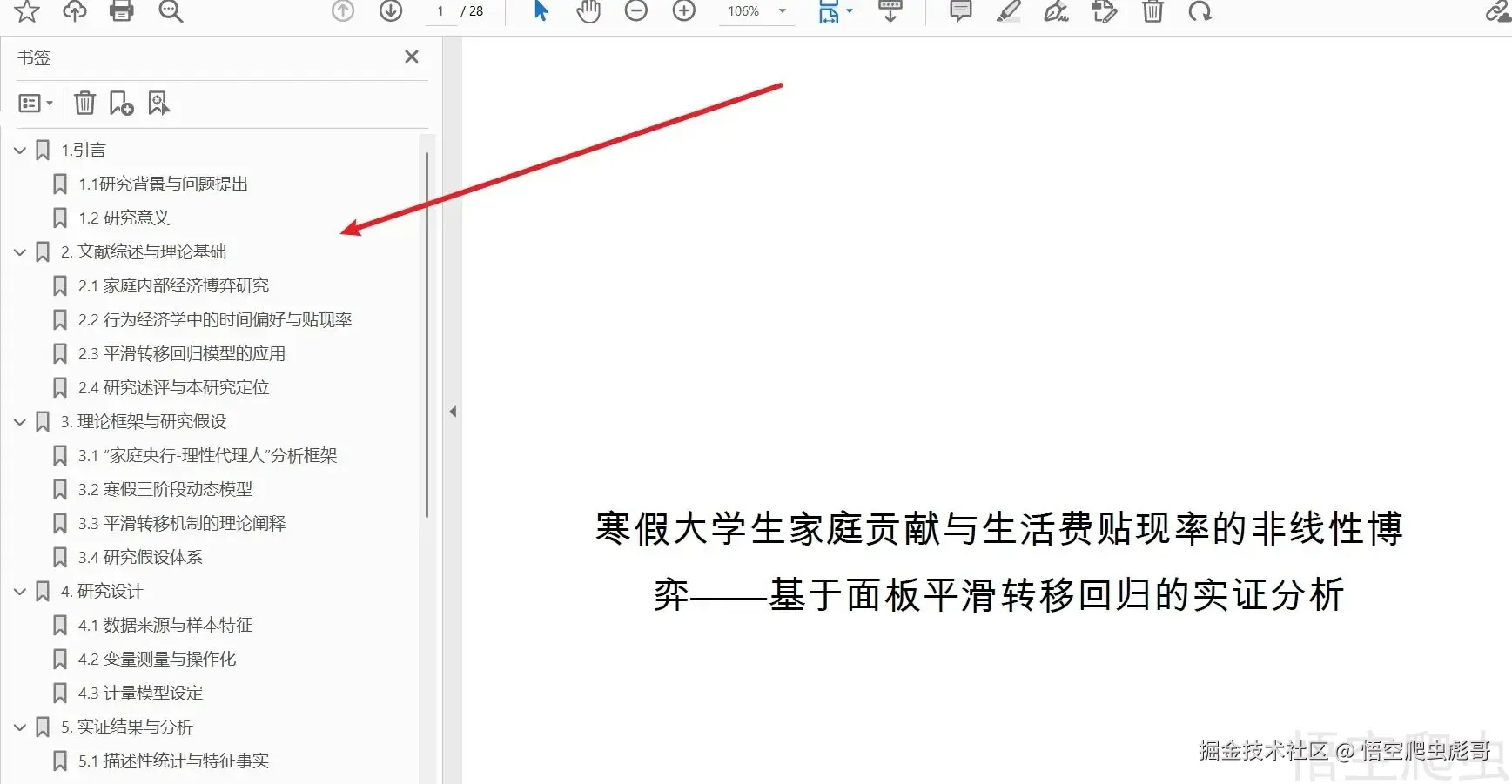The image size is (1512, 784).
Task: Click the toolbar trash delete icon
Action: pyautogui.click(x=1152, y=10)
